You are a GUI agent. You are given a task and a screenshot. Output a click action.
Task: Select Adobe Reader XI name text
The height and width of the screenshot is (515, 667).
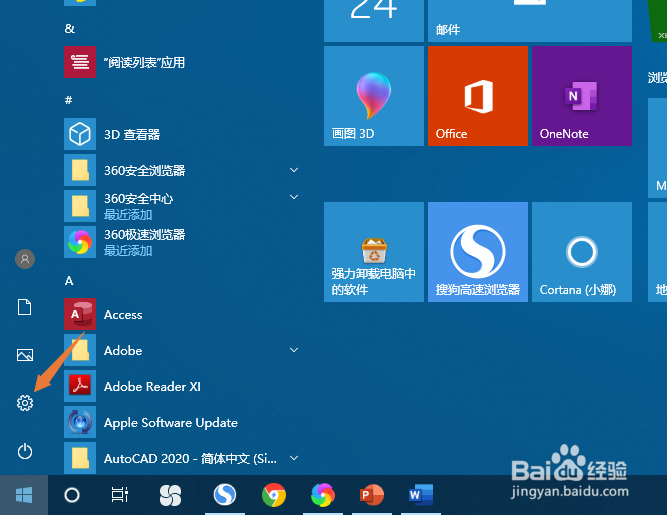(x=152, y=387)
